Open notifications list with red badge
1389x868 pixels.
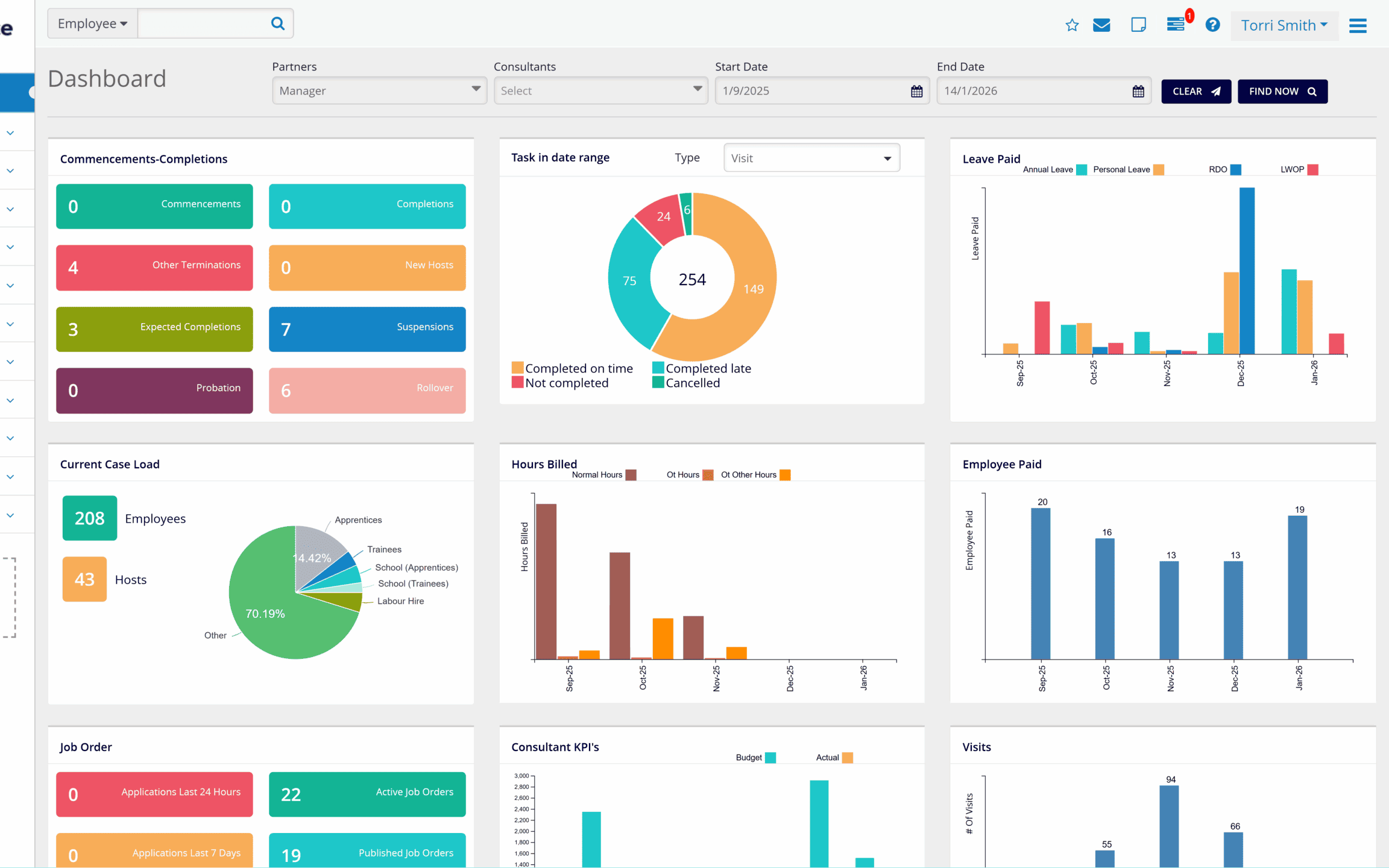pos(1176,25)
